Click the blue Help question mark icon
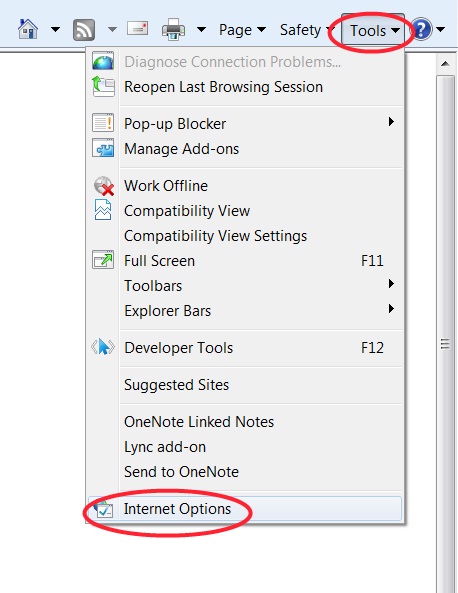The height and width of the screenshot is (593, 458). [x=421, y=29]
